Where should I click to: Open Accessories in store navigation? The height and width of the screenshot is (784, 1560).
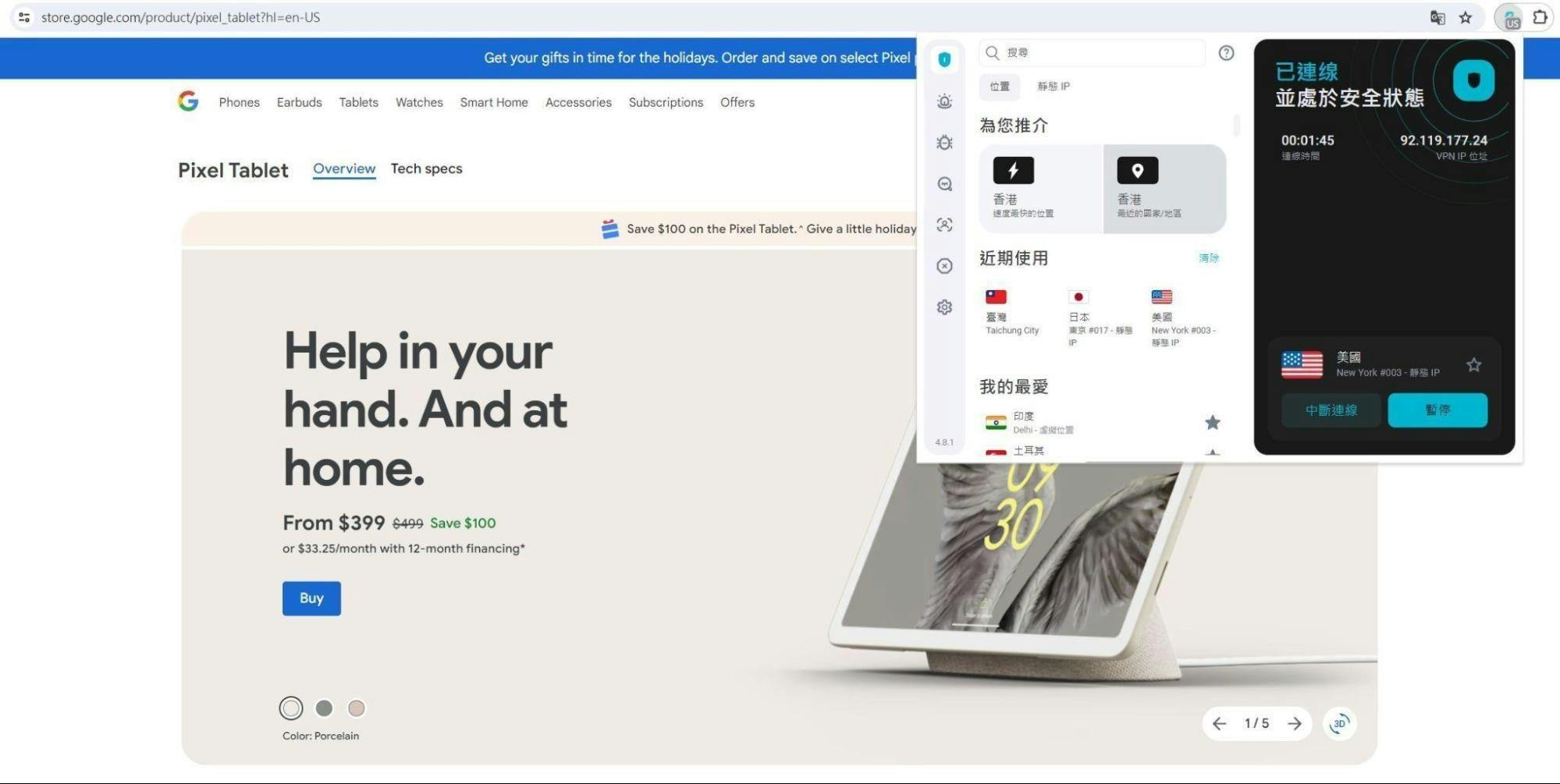578,102
